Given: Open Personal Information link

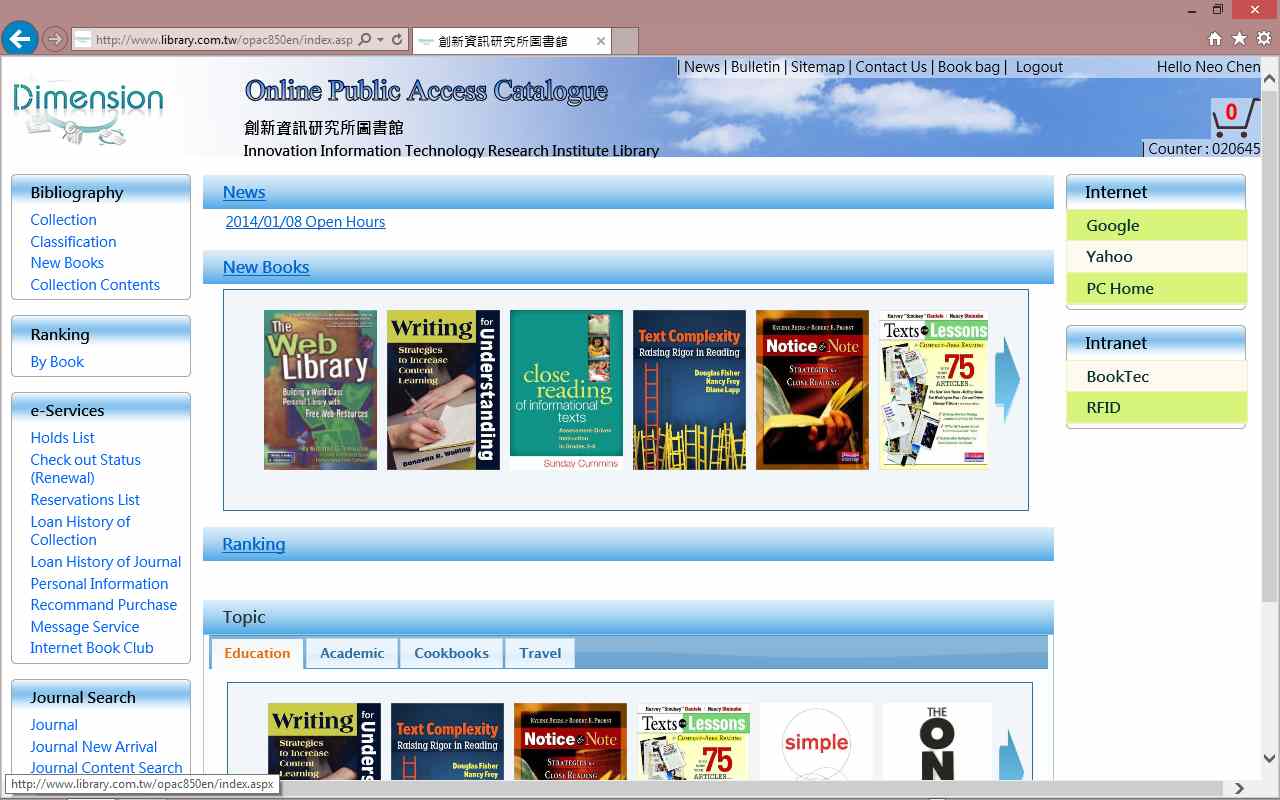Looking at the screenshot, I should (99, 584).
